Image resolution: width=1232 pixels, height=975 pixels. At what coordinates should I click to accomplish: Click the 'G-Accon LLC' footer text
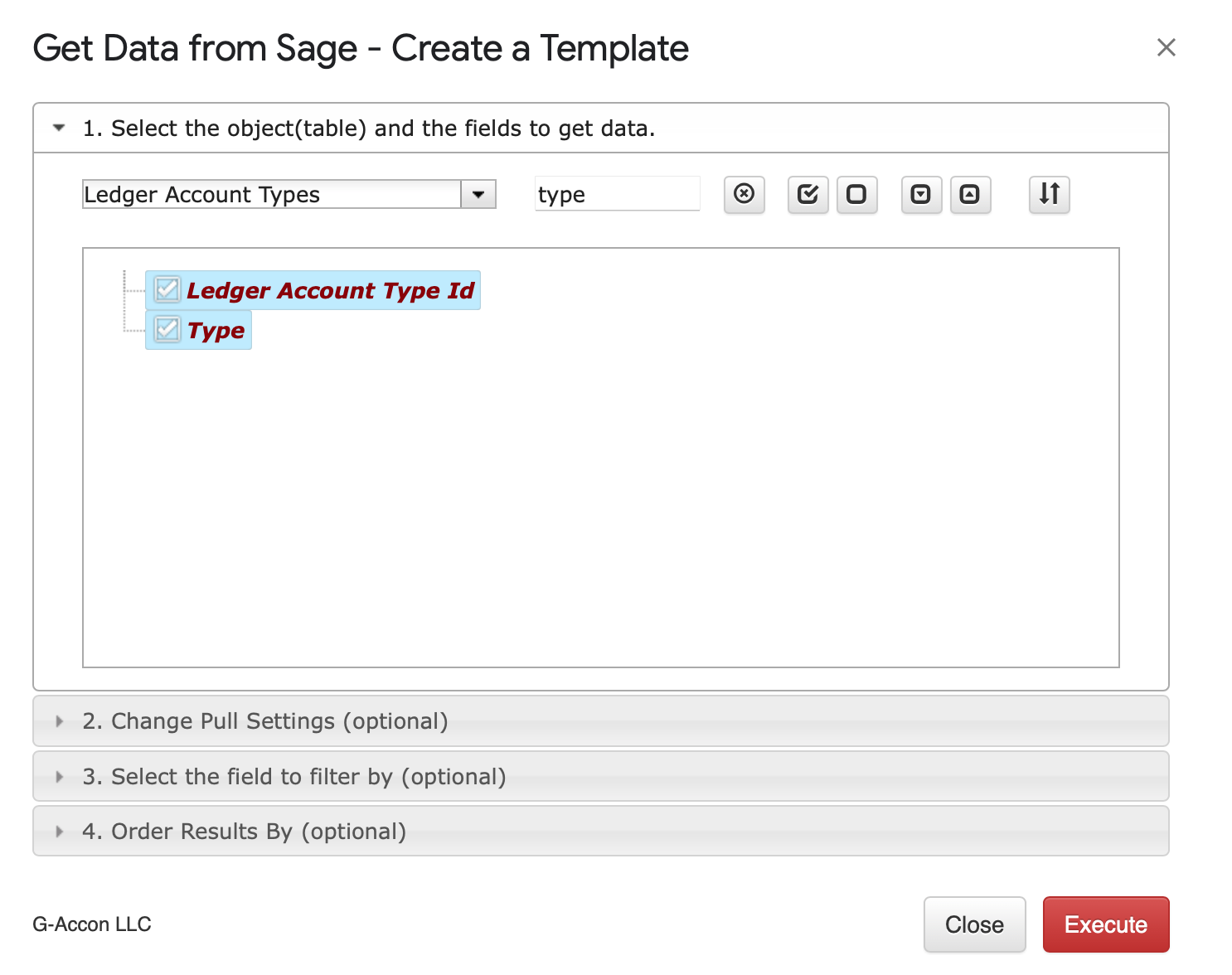pos(92,924)
